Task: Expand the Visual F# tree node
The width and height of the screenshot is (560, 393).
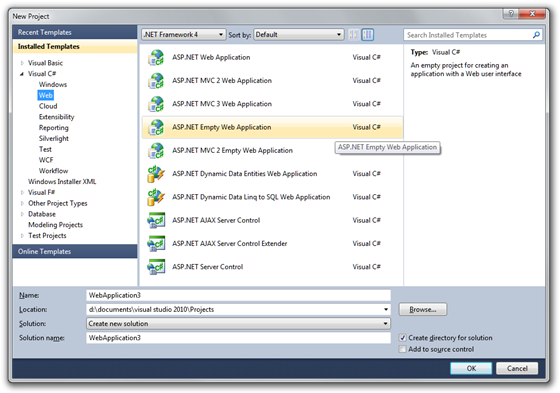Action: (x=22, y=193)
